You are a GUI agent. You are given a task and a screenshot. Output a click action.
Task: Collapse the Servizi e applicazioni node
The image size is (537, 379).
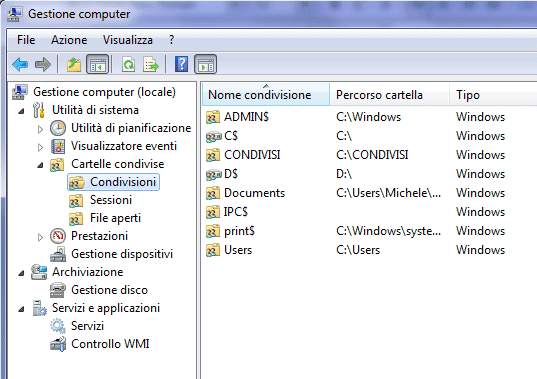coord(22,309)
